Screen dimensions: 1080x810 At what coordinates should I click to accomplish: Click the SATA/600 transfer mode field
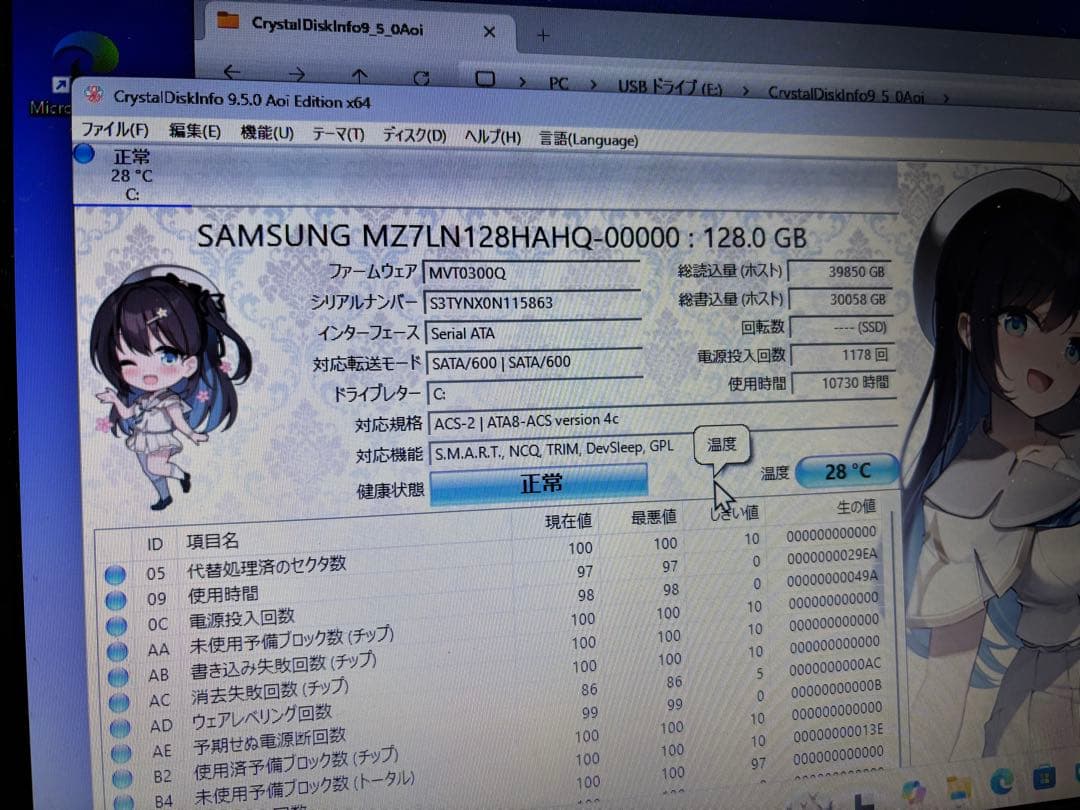tap(534, 362)
